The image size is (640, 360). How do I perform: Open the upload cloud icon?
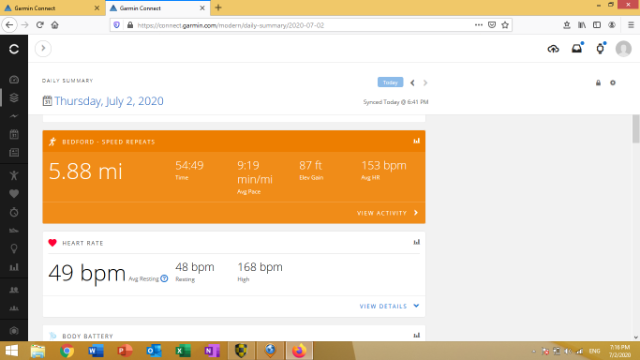[x=553, y=49]
